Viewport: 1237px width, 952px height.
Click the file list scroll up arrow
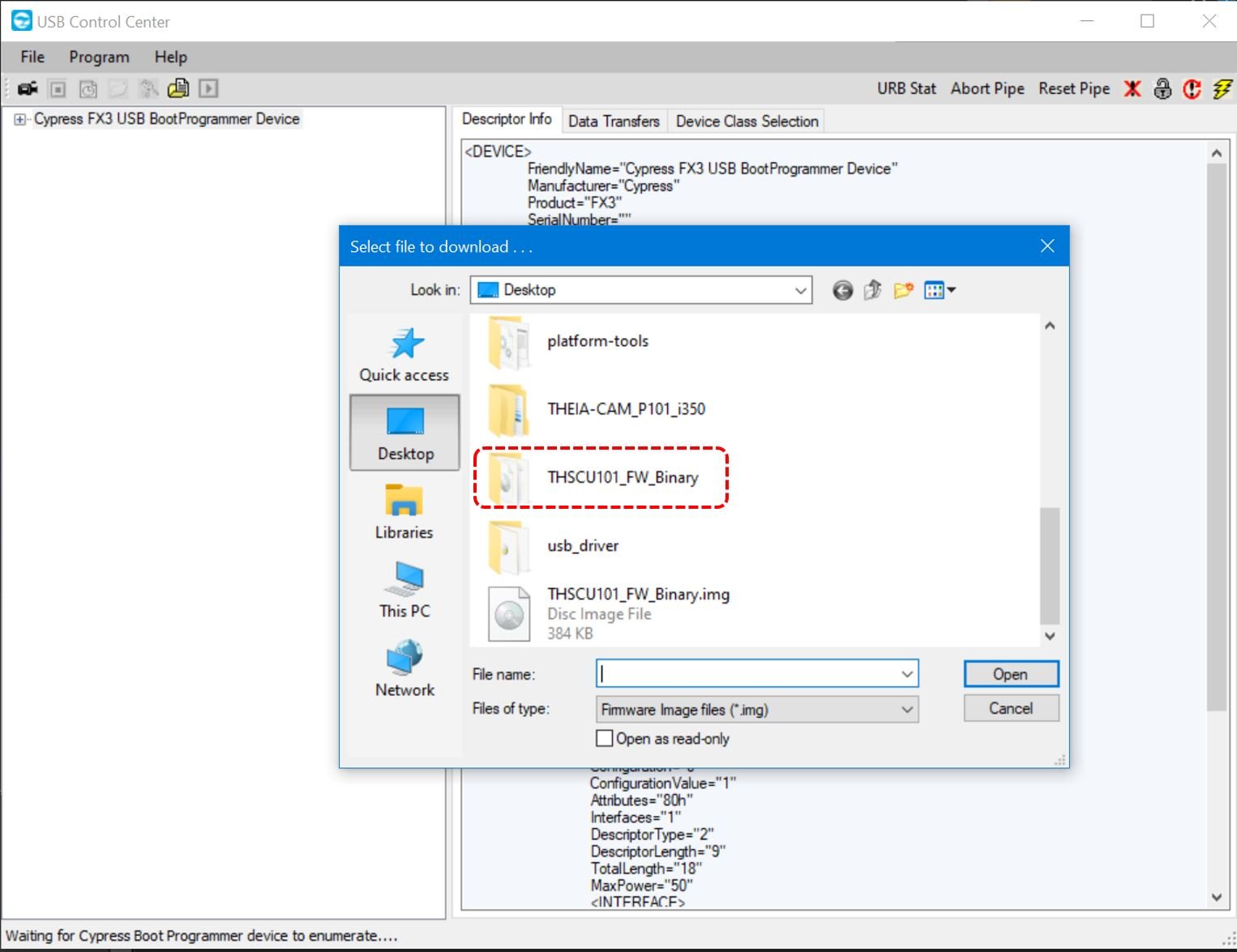point(1050,326)
